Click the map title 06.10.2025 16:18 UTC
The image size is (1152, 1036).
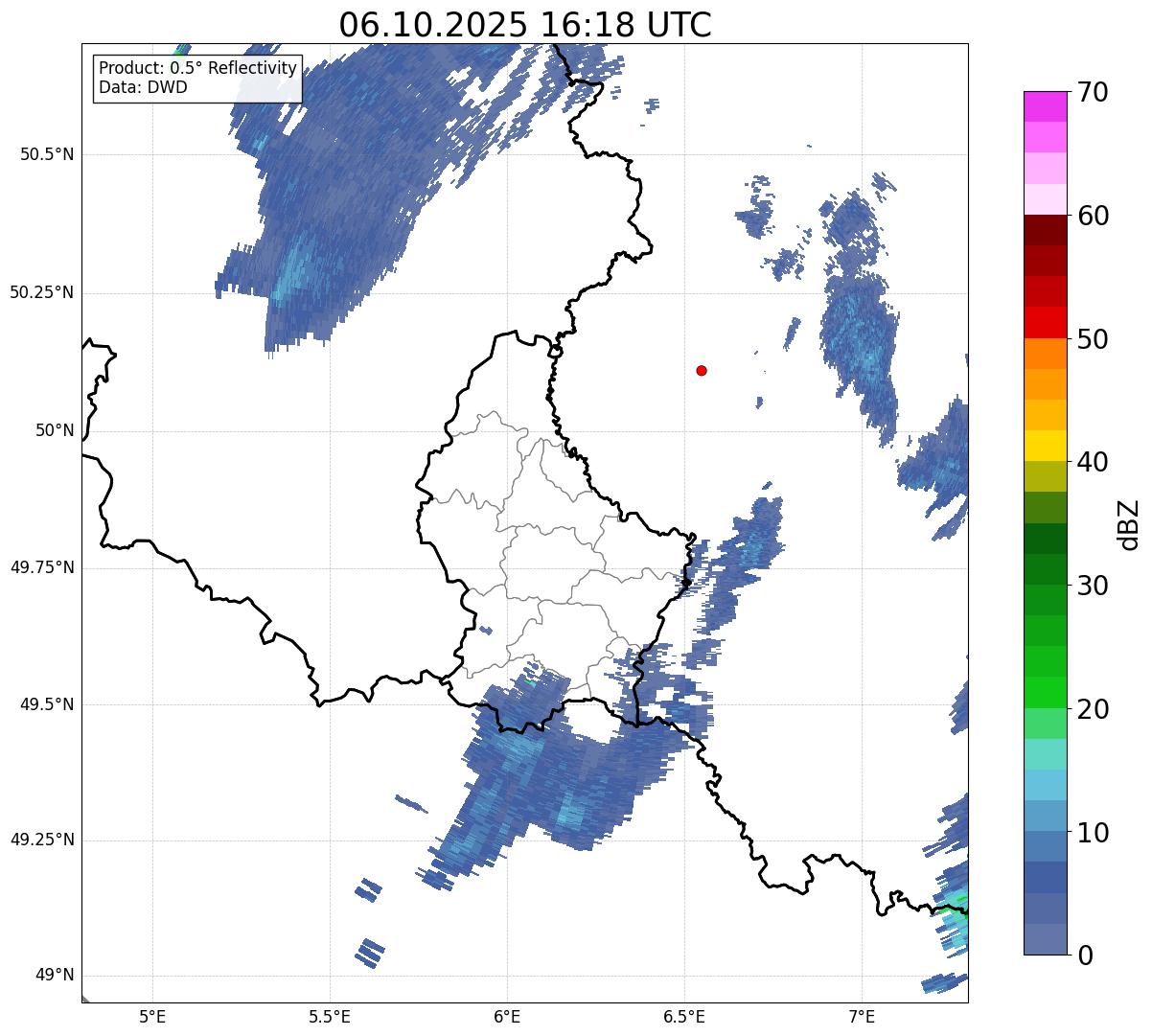(x=525, y=25)
